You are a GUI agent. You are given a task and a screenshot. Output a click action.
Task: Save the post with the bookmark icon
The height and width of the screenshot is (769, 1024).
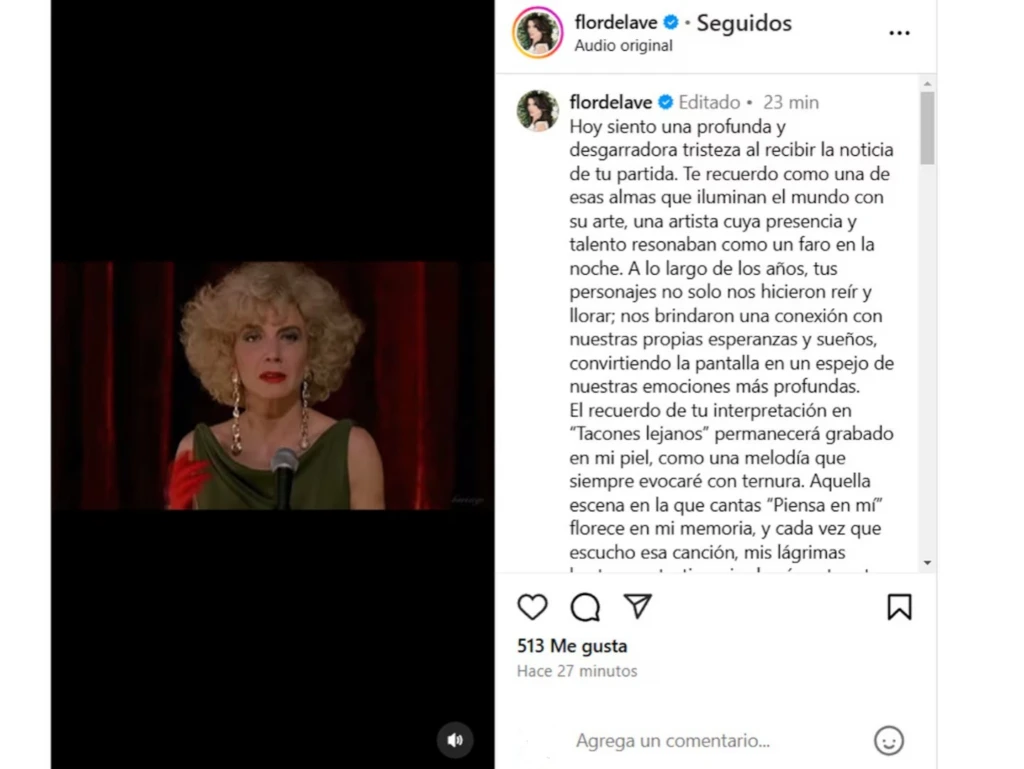point(899,607)
